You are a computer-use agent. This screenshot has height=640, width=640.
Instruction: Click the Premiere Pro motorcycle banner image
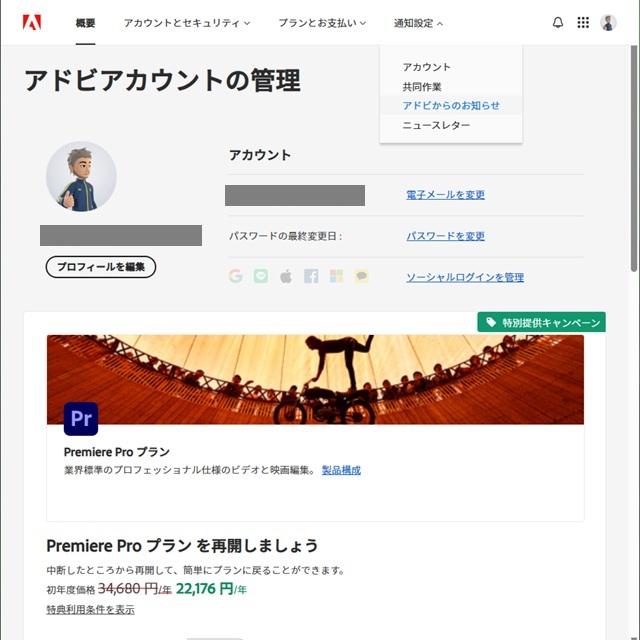(x=315, y=380)
